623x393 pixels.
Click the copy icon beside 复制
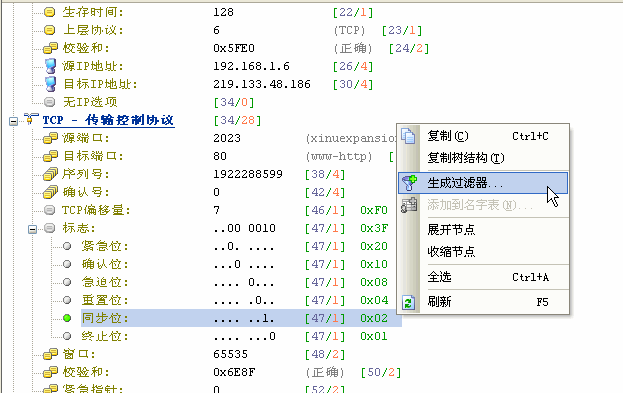pos(408,136)
